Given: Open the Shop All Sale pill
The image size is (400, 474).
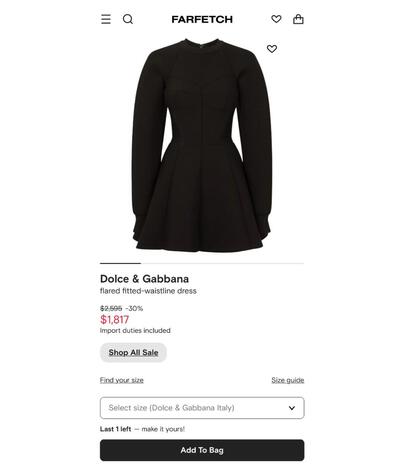Looking at the screenshot, I should pyautogui.click(x=133, y=353).
